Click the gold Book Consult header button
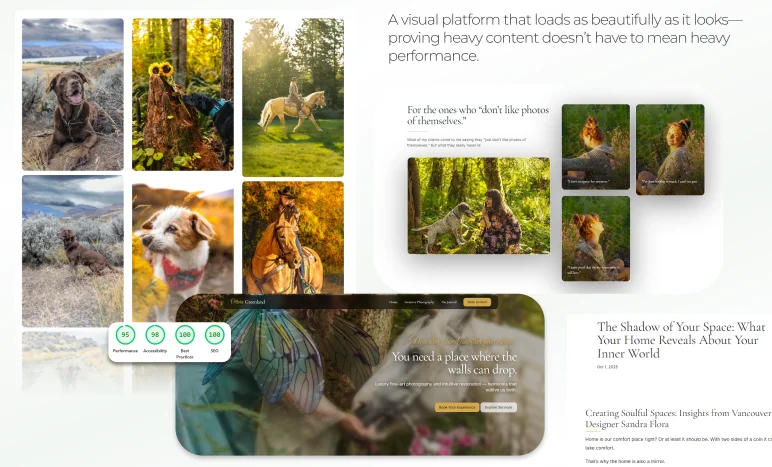The image size is (772, 467). [477, 302]
